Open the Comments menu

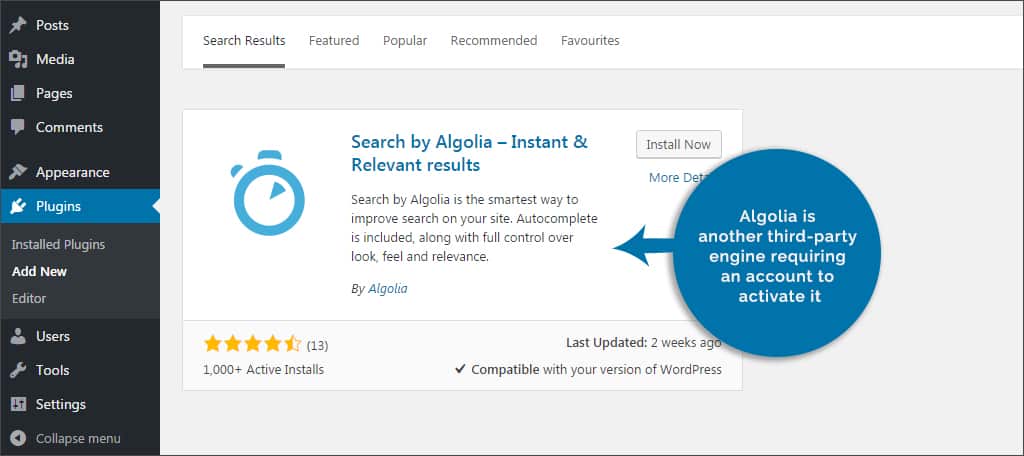[x=69, y=127]
